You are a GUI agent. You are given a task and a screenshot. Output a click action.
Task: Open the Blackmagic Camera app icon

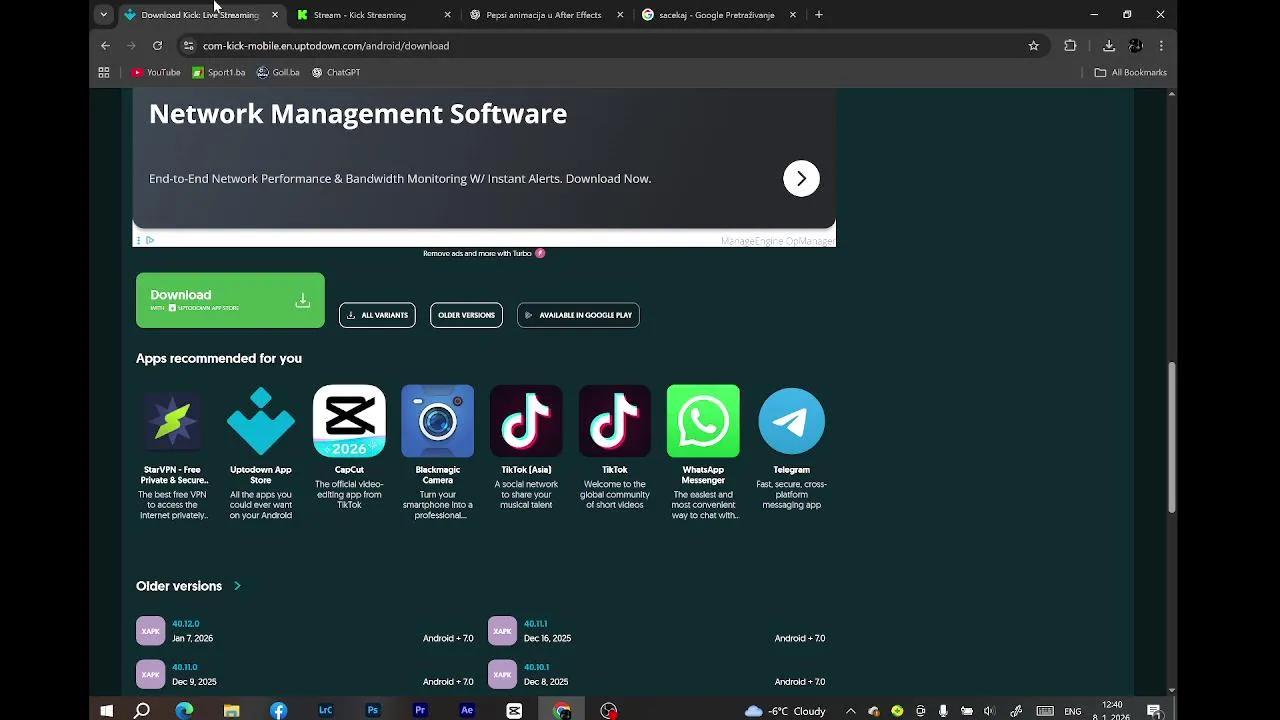pyautogui.click(x=438, y=421)
